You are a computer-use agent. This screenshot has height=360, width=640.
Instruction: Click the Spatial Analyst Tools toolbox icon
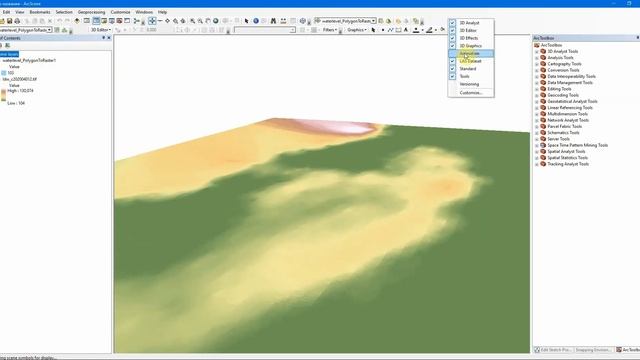click(543, 151)
